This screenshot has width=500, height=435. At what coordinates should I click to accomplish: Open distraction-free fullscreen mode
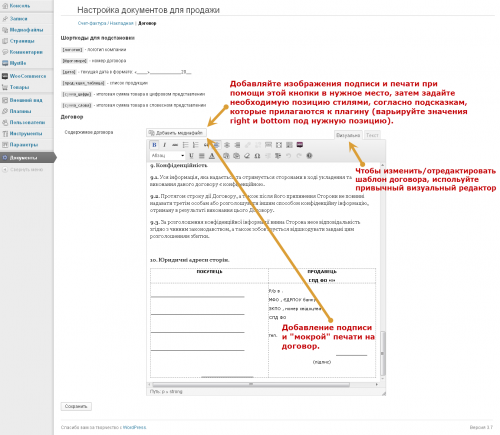coord(279,145)
